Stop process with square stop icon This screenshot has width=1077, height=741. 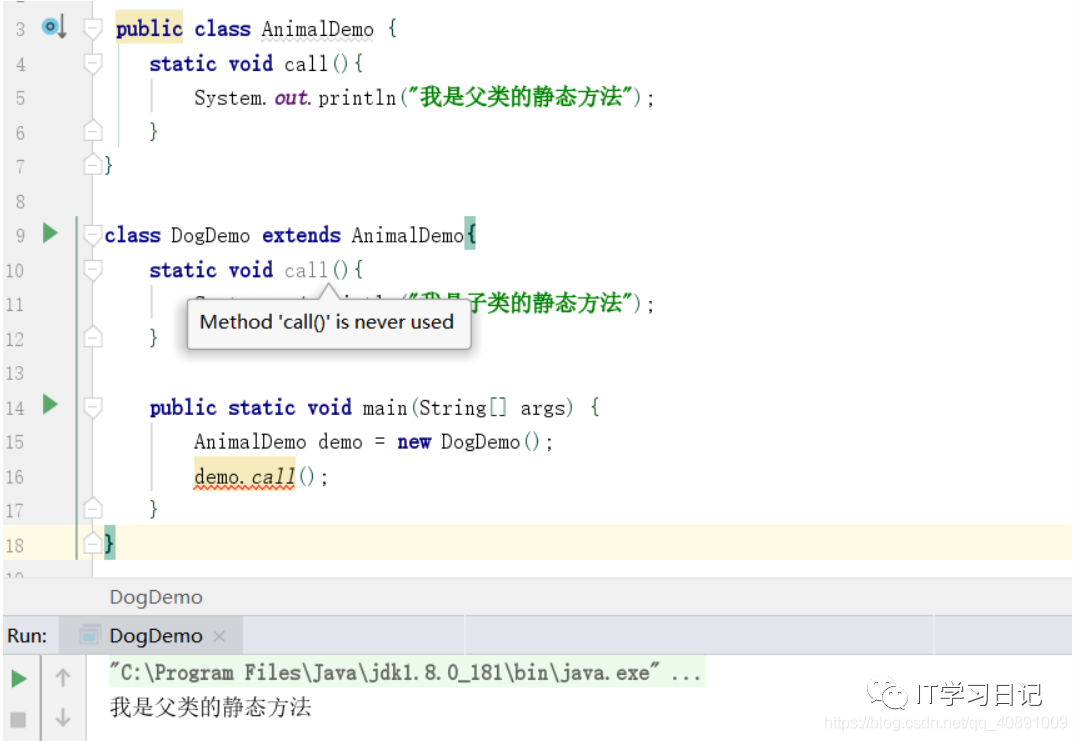point(18,719)
